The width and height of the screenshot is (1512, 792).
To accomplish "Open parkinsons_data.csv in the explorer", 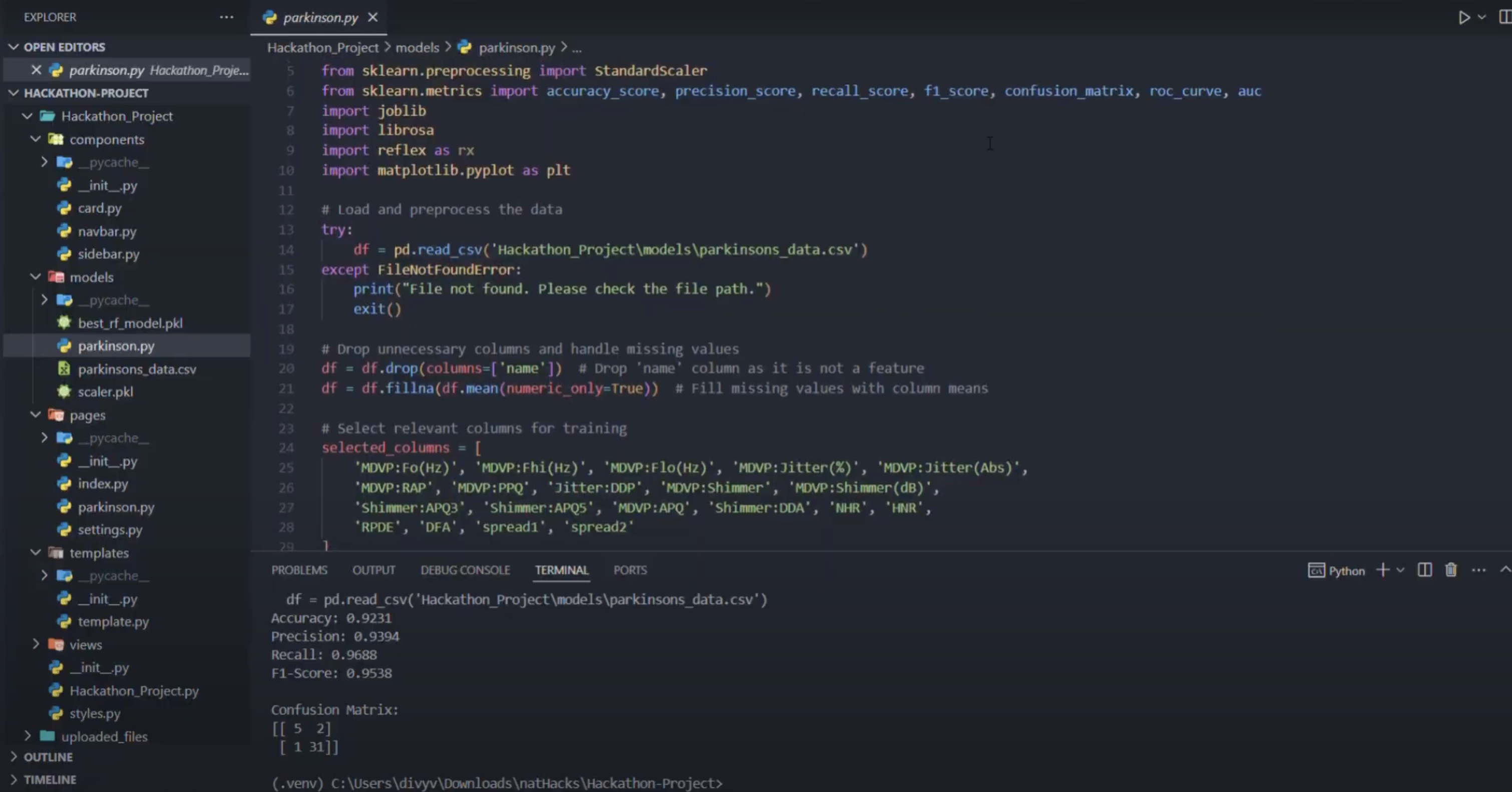I will point(137,369).
